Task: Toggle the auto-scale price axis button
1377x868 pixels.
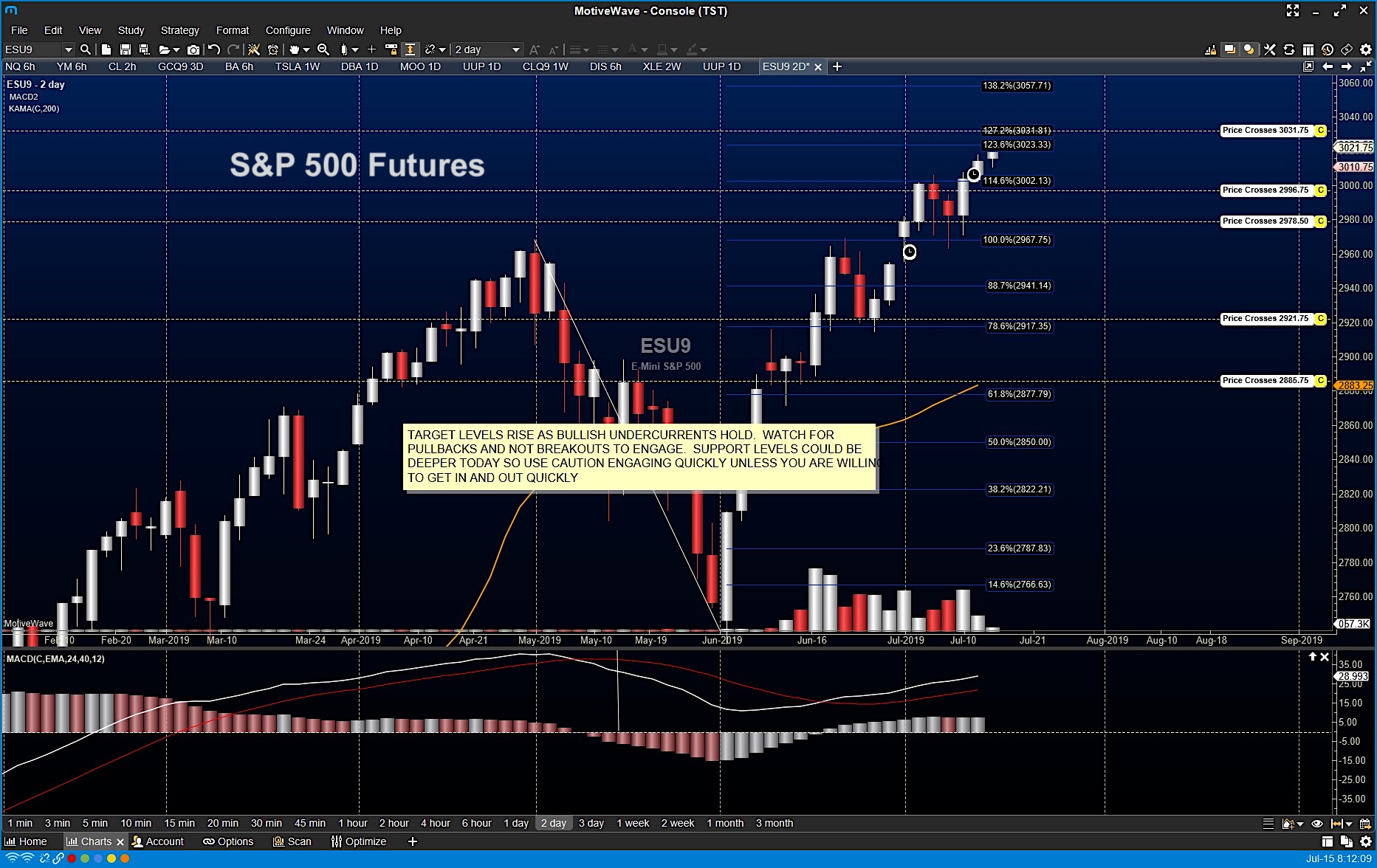Action: [x=411, y=49]
